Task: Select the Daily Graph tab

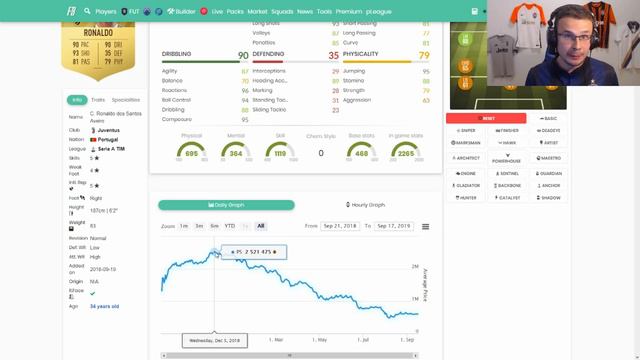Action: pos(226,205)
